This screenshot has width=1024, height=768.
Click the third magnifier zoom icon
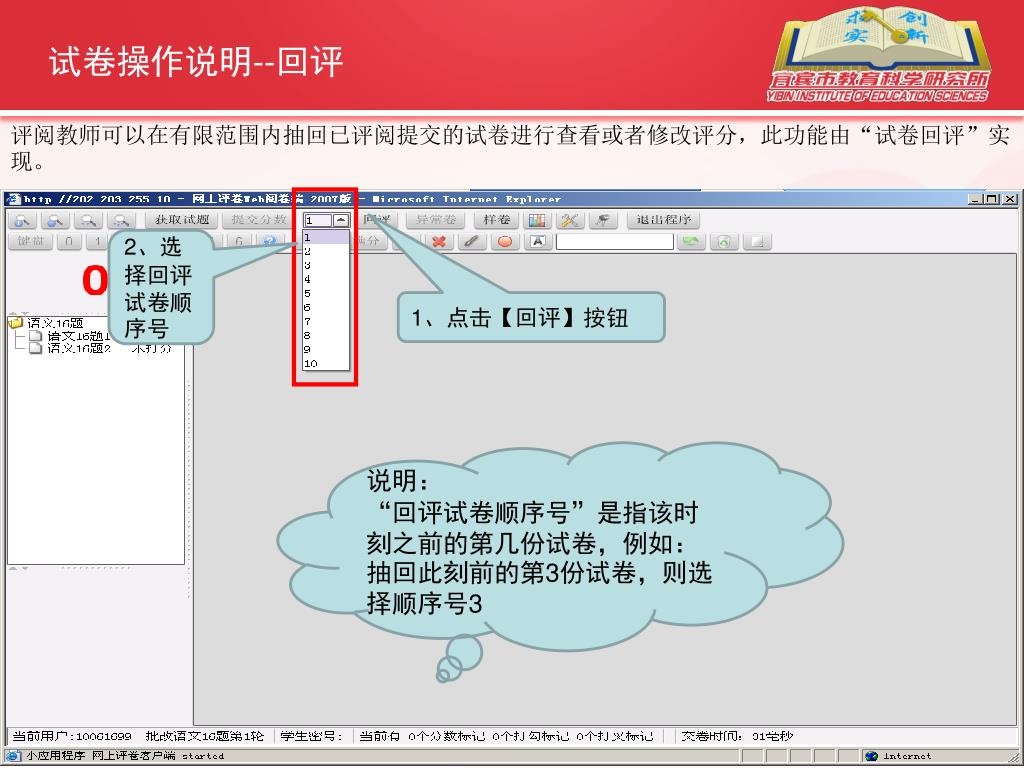coord(88,221)
